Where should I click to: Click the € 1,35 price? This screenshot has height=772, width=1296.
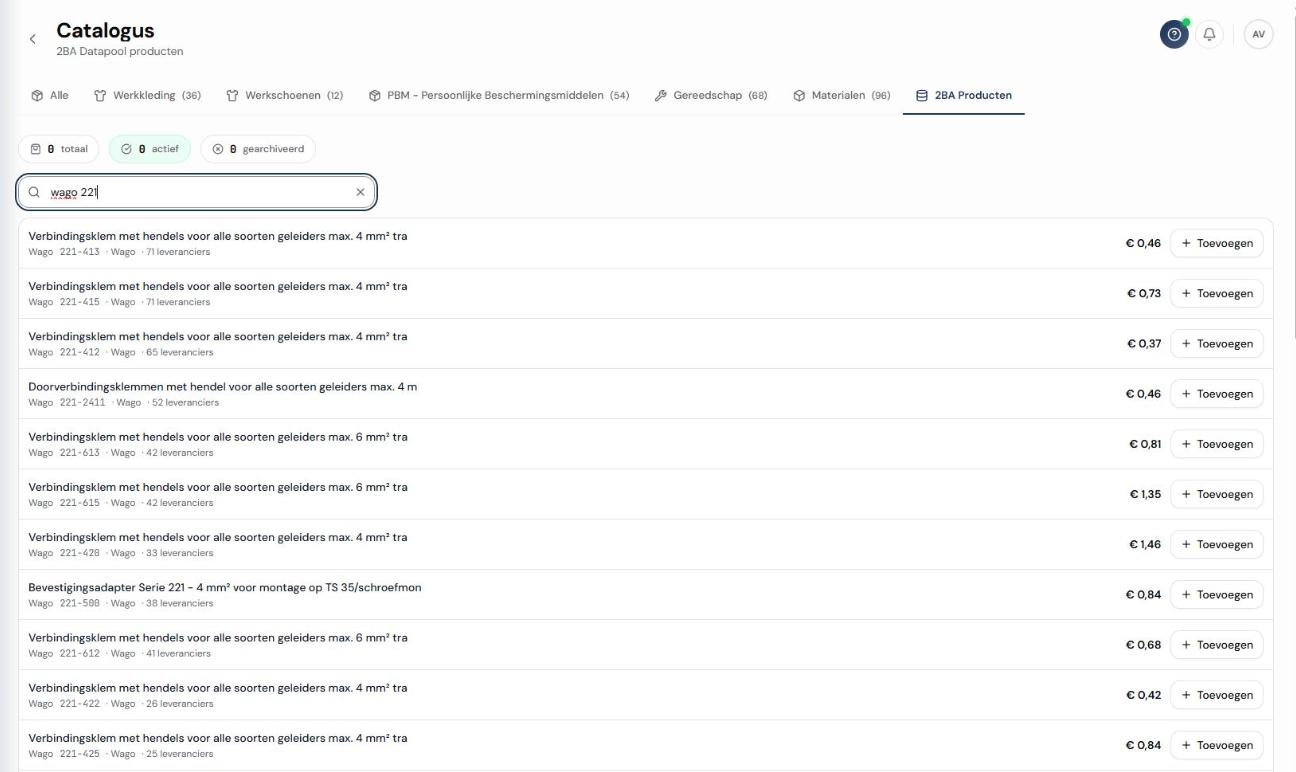click(1145, 494)
